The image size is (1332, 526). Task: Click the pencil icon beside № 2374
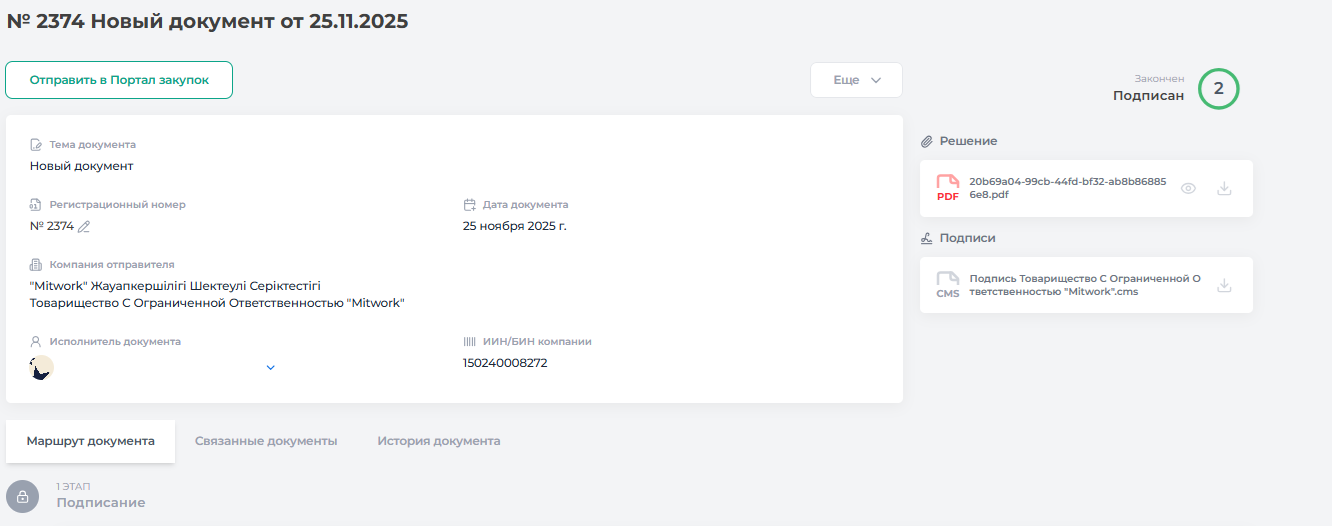coord(84,227)
